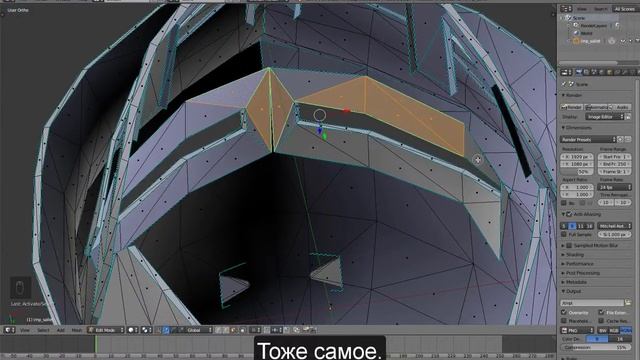640x360 pixels.
Task: Switch to Modifiers properties tab icon
Action: point(625,72)
